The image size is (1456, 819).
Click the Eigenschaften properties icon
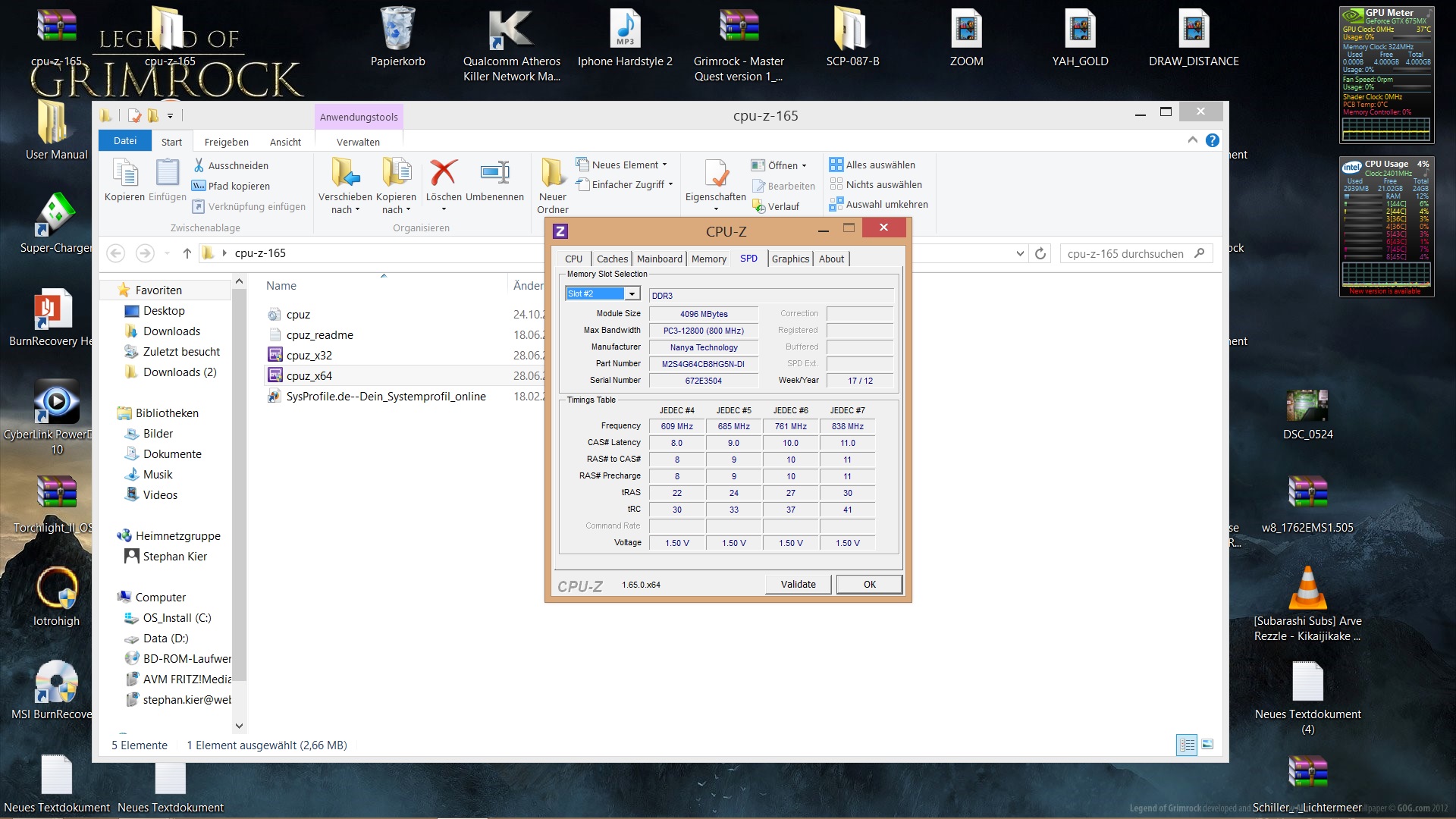[x=715, y=174]
